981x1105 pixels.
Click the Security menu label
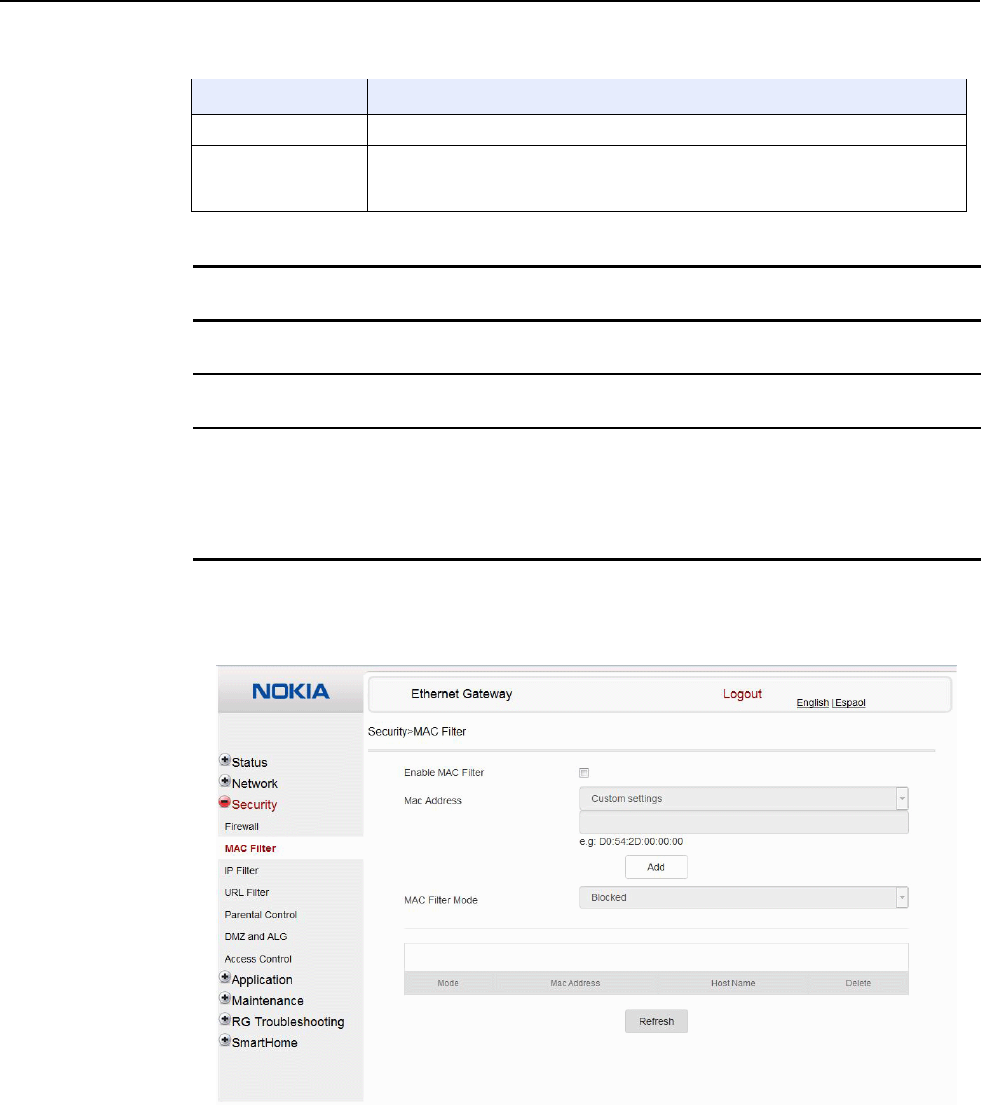[254, 805]
